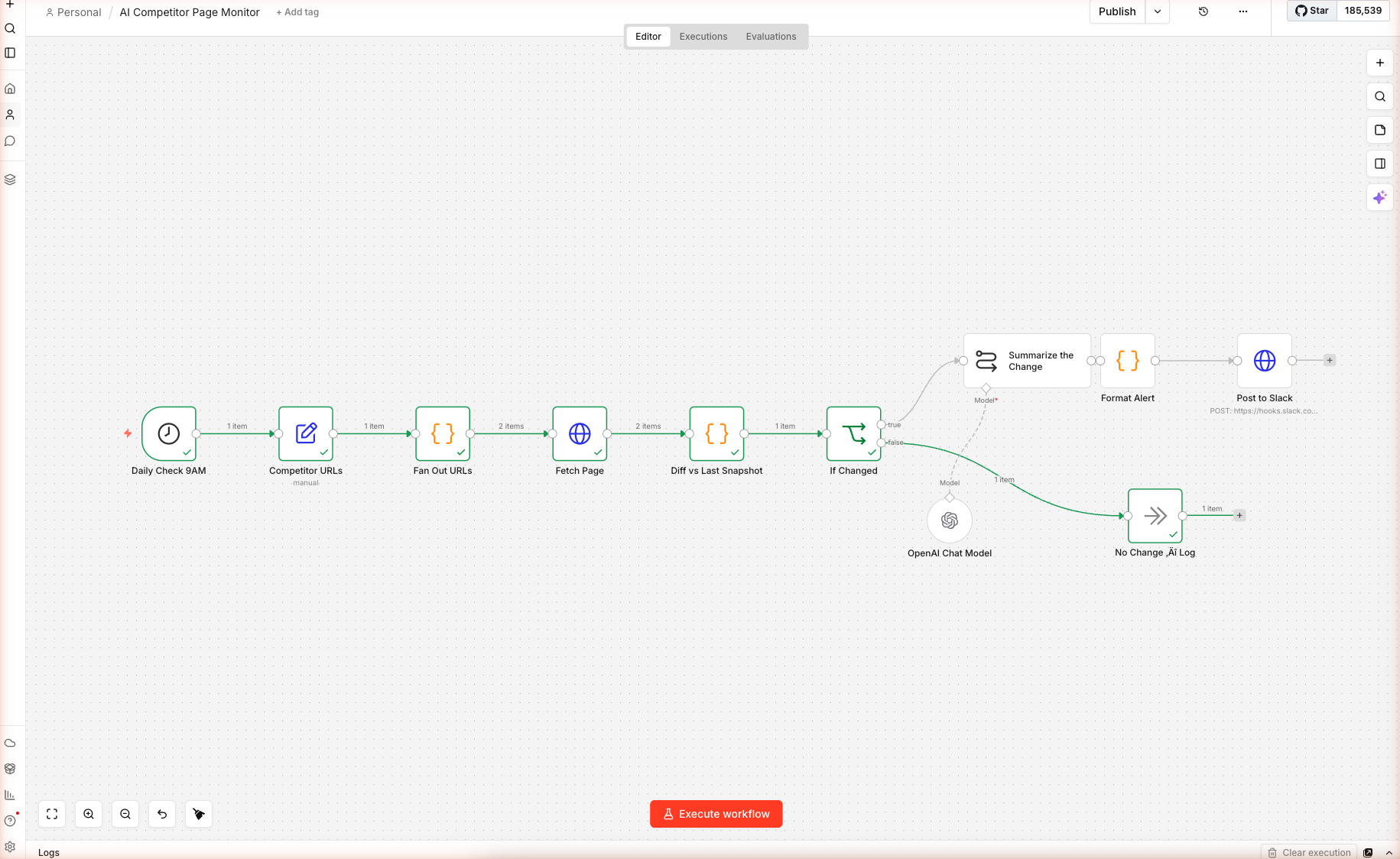Select the Fetch Page globe node
The image size is (1400, 859).
pos(580,433)
